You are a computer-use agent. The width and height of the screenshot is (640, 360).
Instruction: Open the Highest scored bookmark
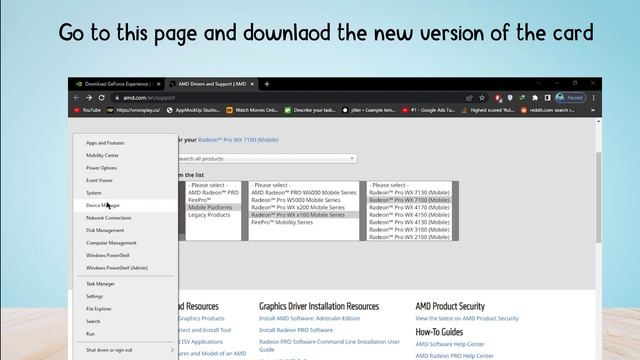point(488,110)
